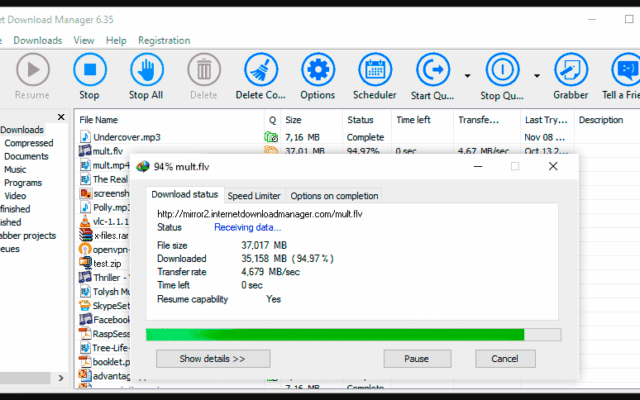Select the Queues tree item

pos(10,249)
